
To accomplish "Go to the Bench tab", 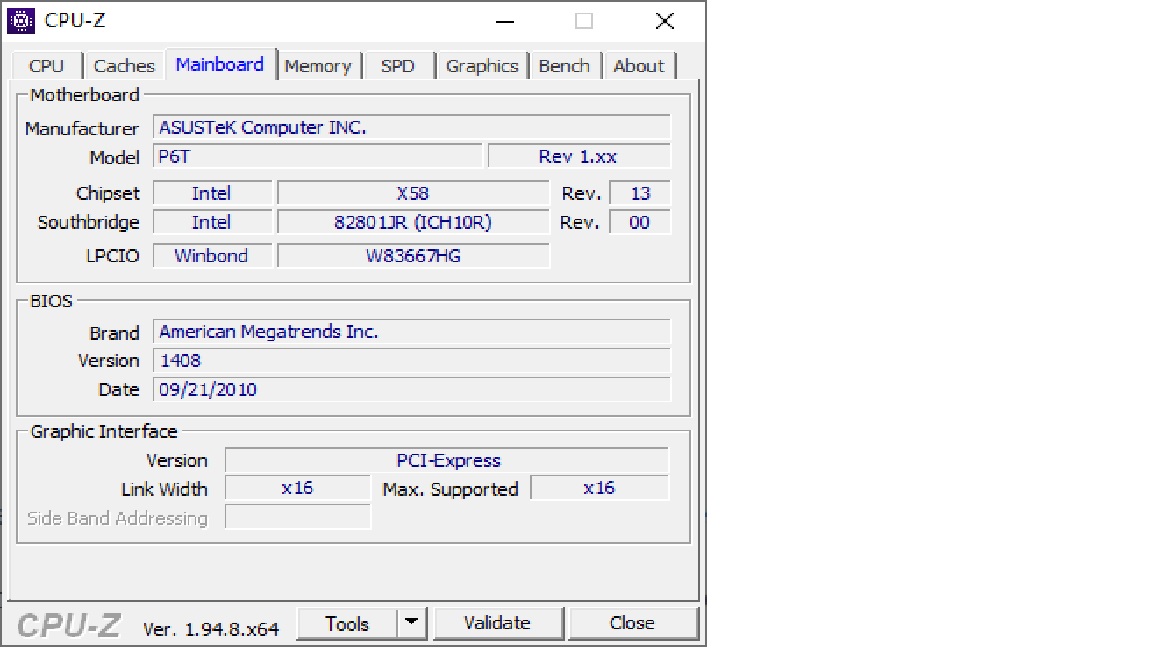I will pos(564,66).
